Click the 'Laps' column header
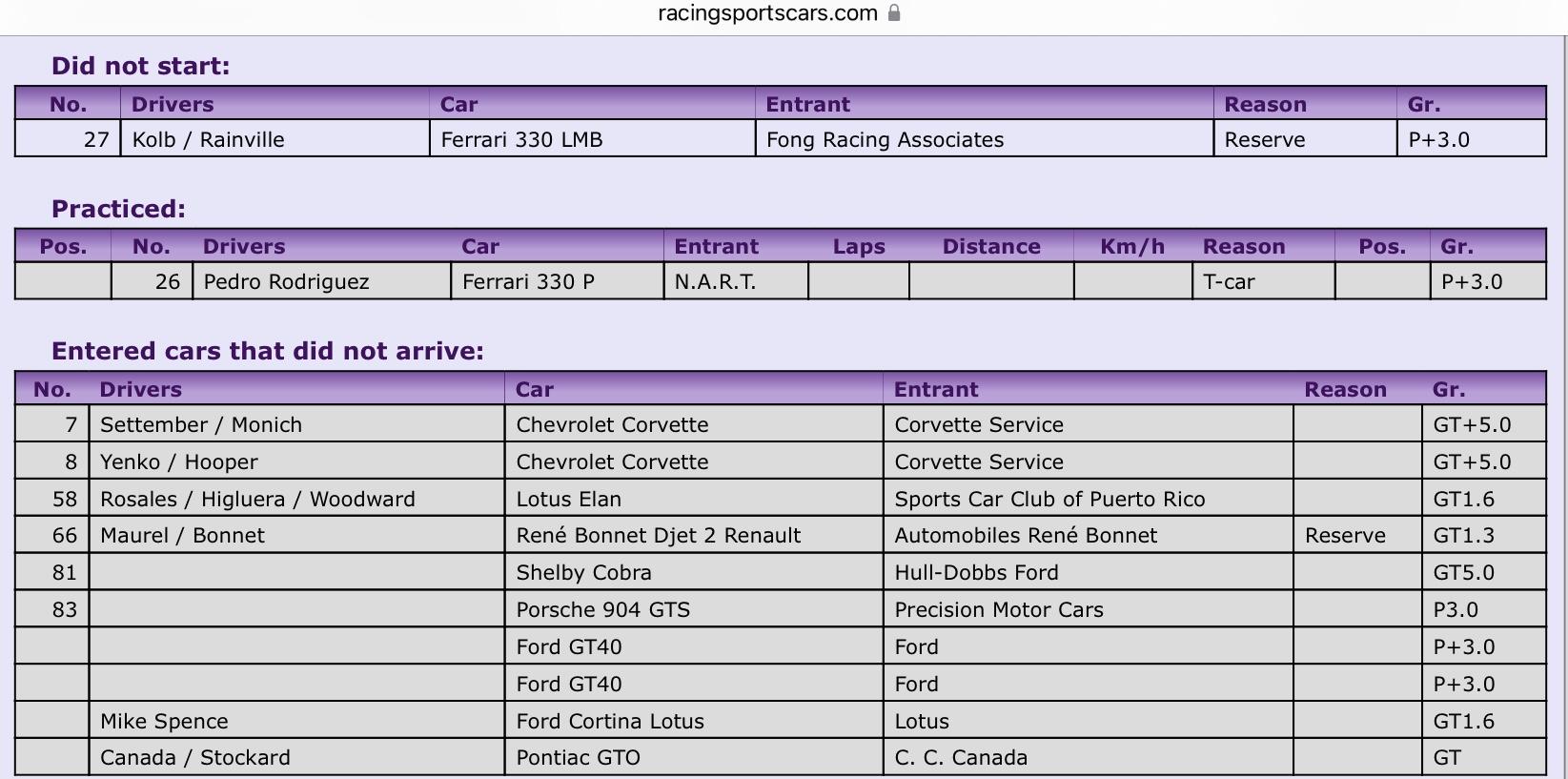Viewport: 1568px width, 779px height. point(859,246)
